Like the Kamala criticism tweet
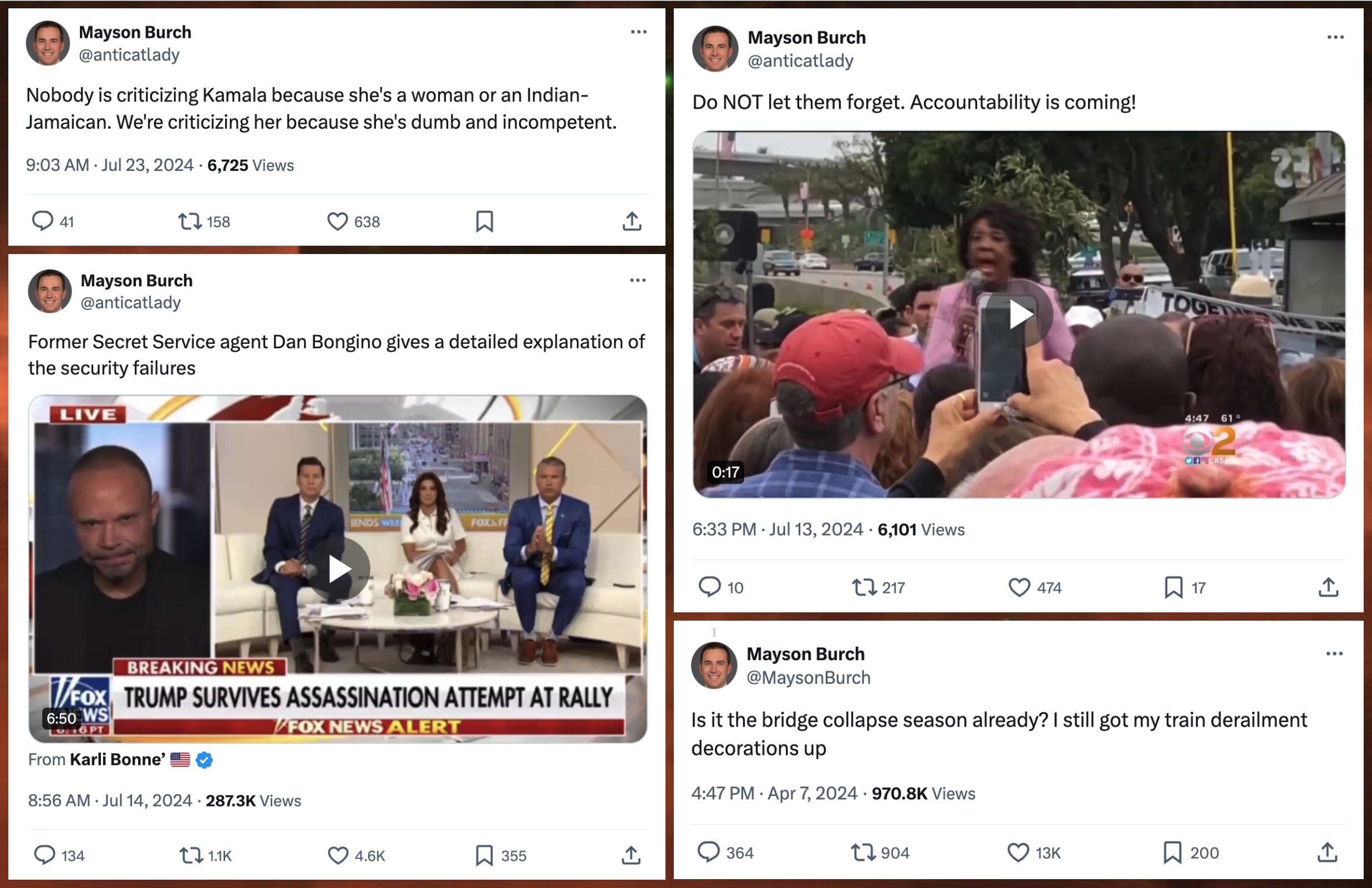This screenshot has width=1372, height=888. click(x=338, y=221)
